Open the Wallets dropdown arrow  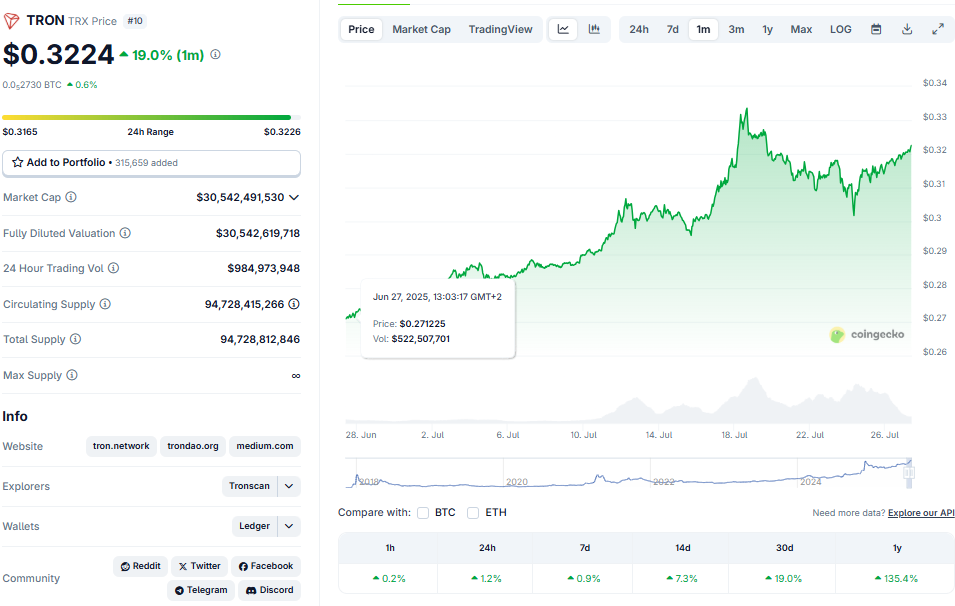[x=289, y=526]
